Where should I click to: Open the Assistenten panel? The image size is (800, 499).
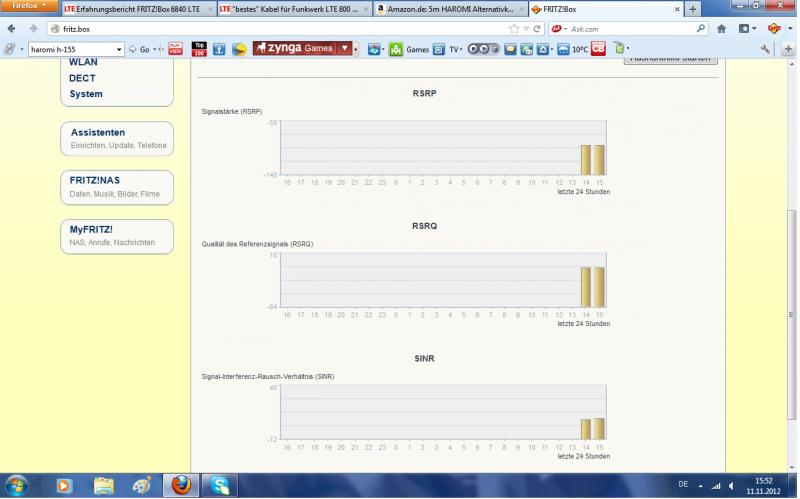tap(117, 138)
